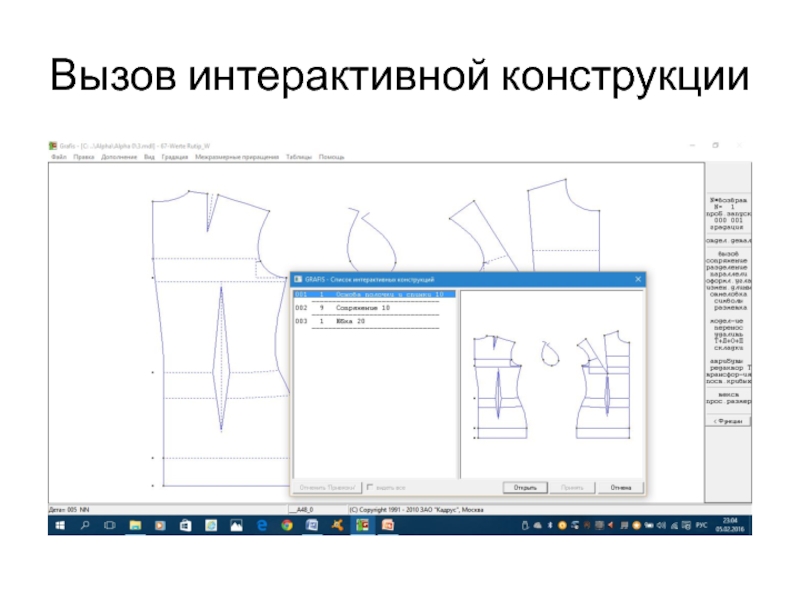Open the media player taskbar icon
800x600 pixels.
(160, 526)
